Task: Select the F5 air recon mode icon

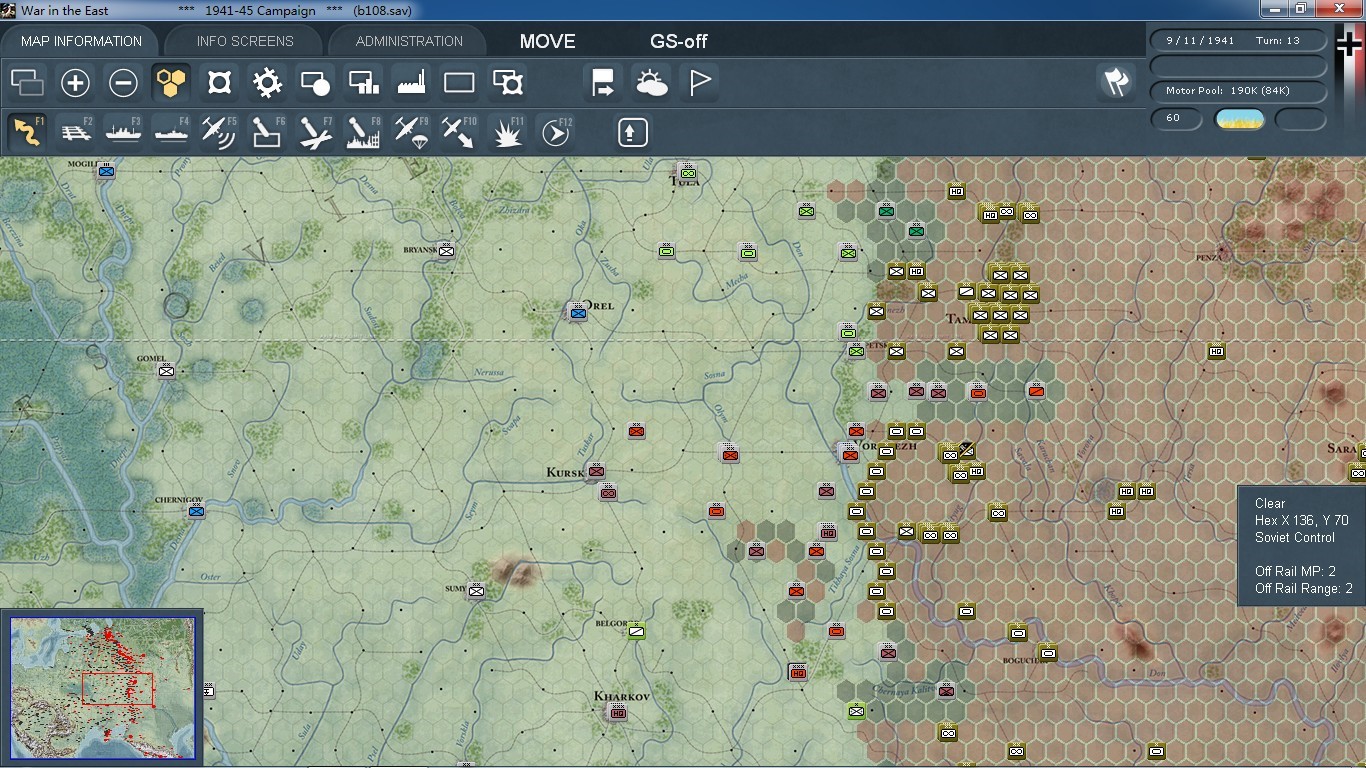Action: coord(220,132)
